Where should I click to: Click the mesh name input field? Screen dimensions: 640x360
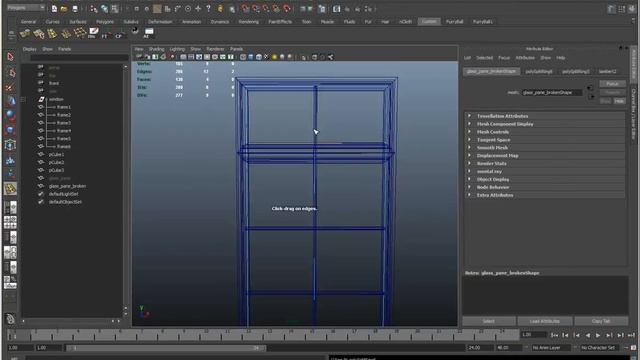(x=552, y=93)
